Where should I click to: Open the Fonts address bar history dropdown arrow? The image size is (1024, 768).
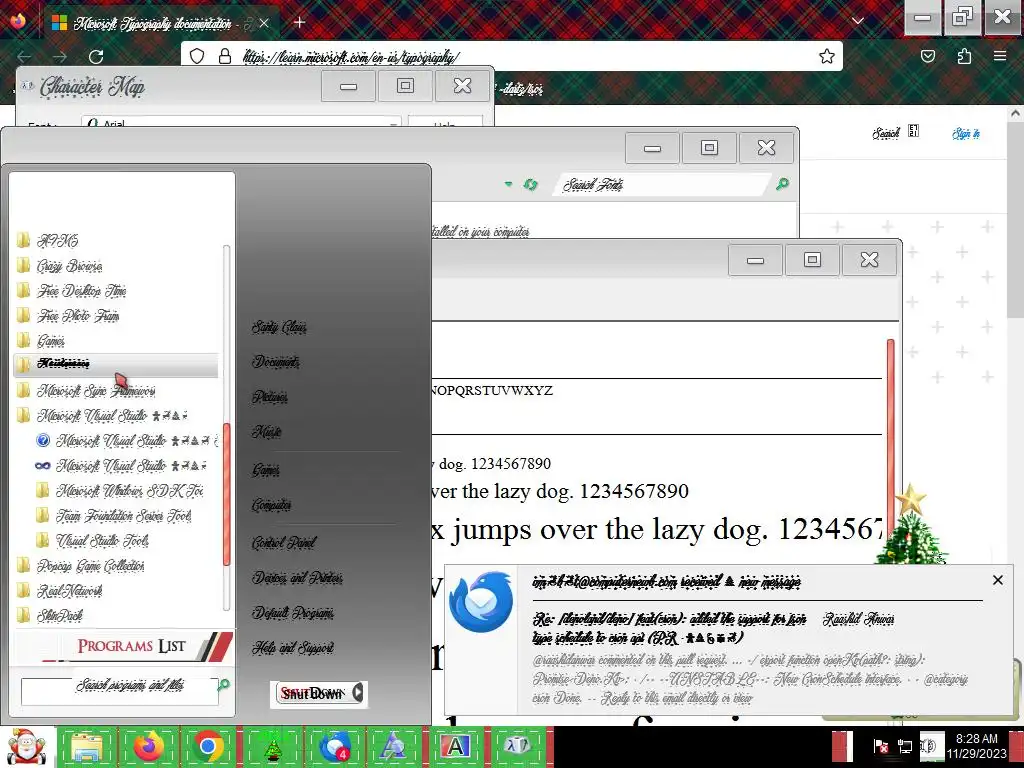tap(508, 184)
